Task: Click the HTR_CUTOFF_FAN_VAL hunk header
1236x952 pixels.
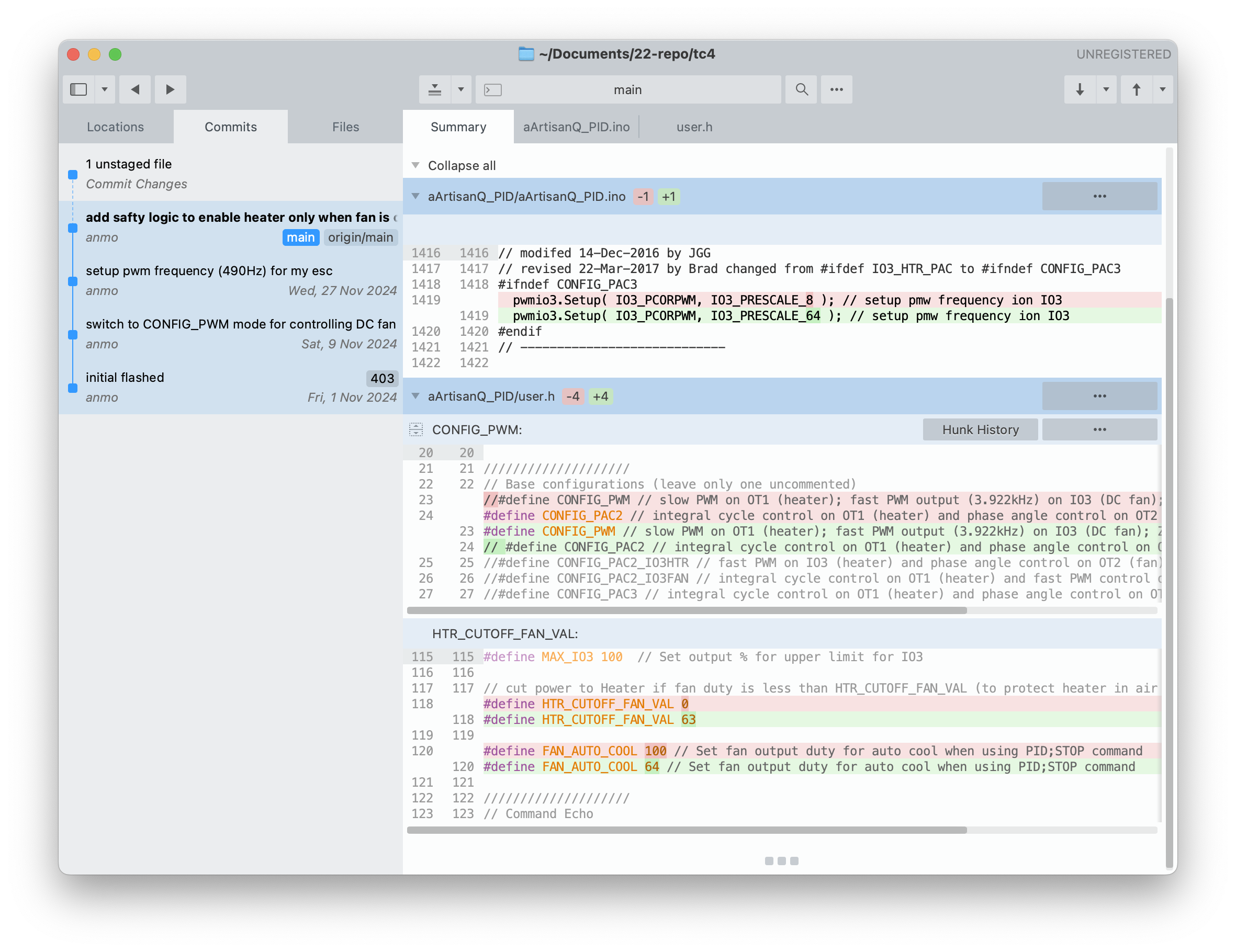Action: (782, 633)
